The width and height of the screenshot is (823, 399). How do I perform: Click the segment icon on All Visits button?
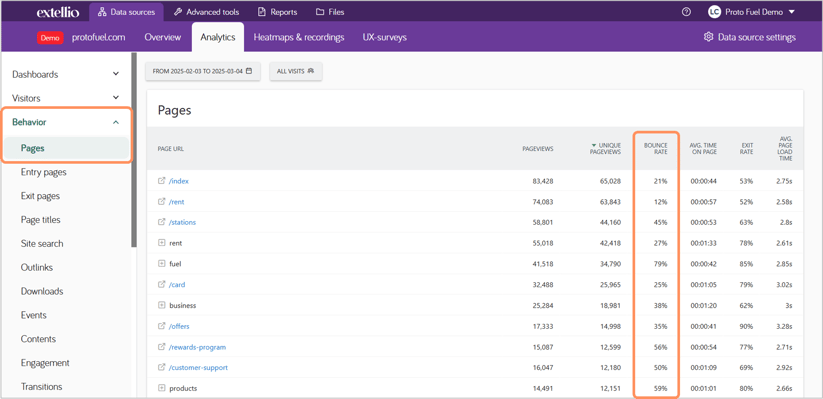pyautogui.click(x=311, y=71)
